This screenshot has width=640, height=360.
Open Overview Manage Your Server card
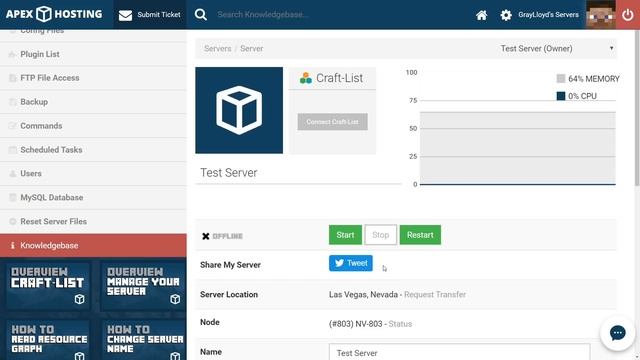pos(143,287)
